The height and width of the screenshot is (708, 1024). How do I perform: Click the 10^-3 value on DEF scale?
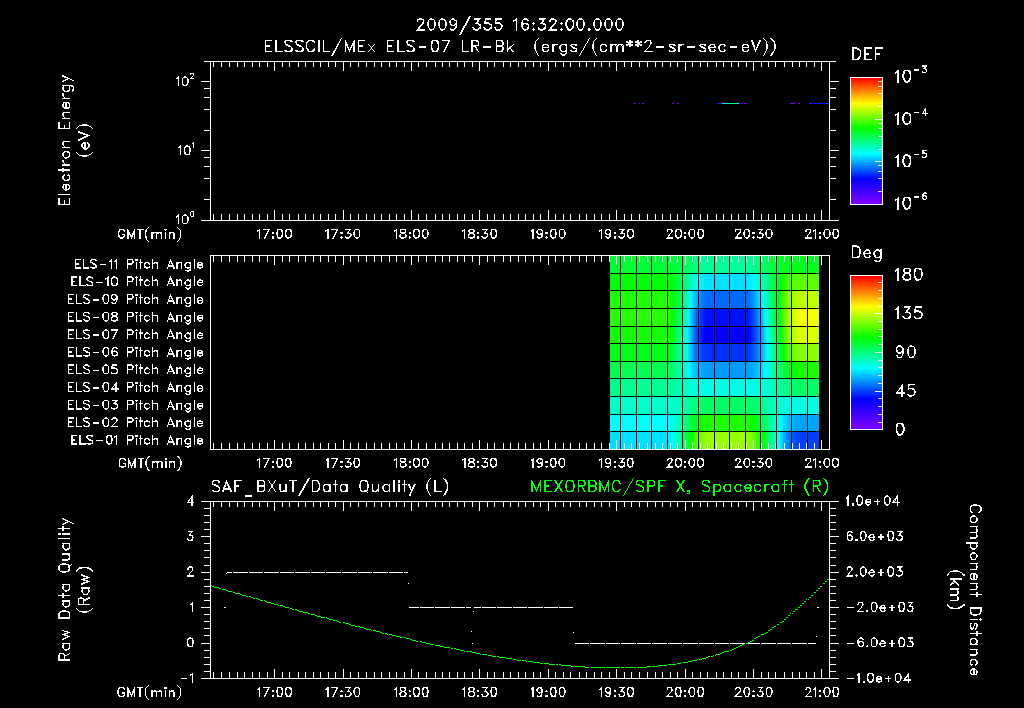point(910,75)
